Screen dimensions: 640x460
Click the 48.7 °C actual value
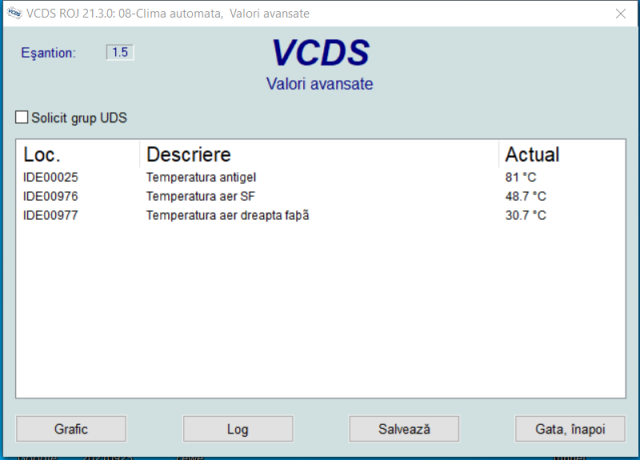[x=526, y=196]
